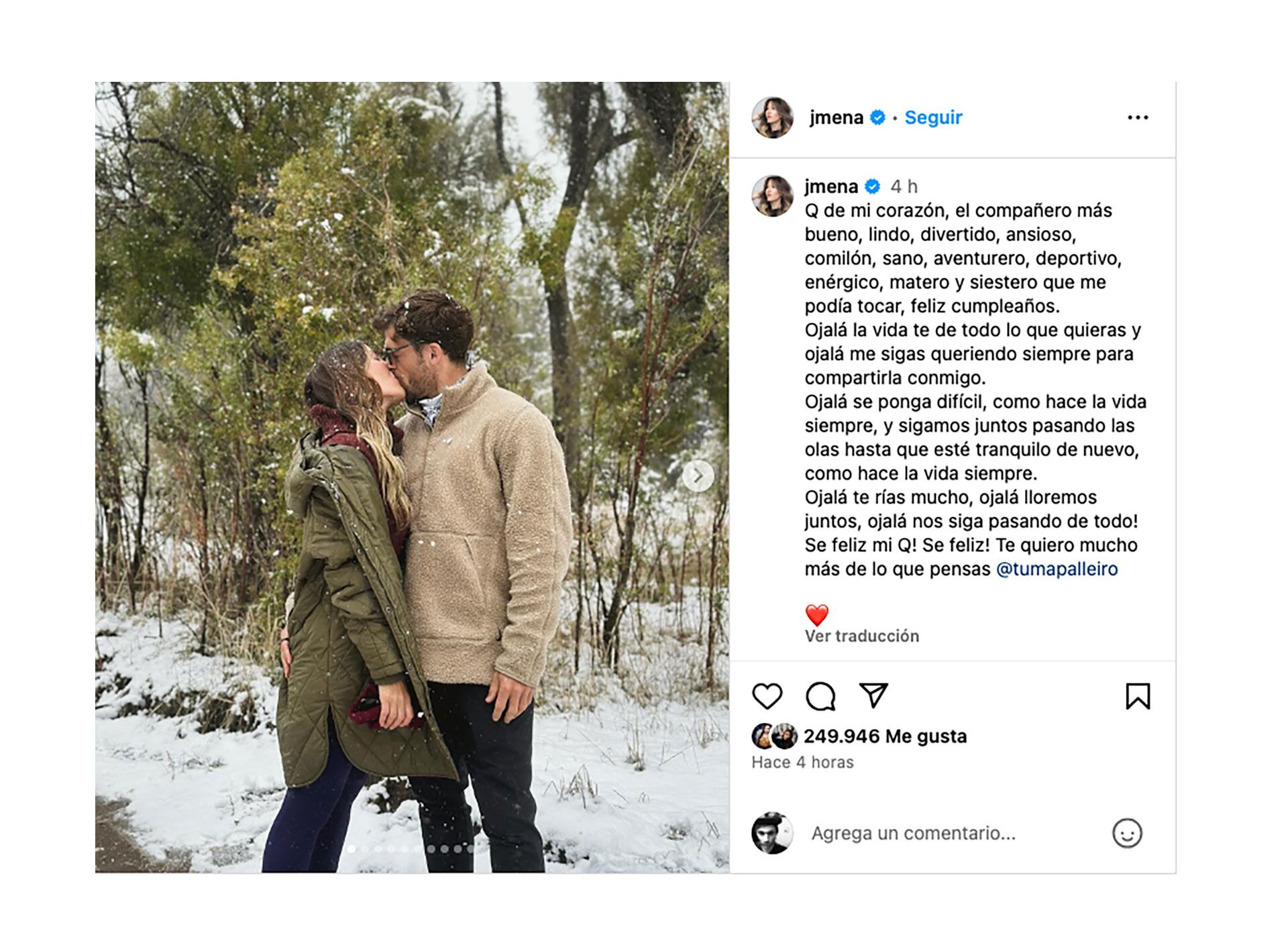Open the three-dot more options menu
This screenshot has height=945, width=1288.
(x=1138, y=117)
